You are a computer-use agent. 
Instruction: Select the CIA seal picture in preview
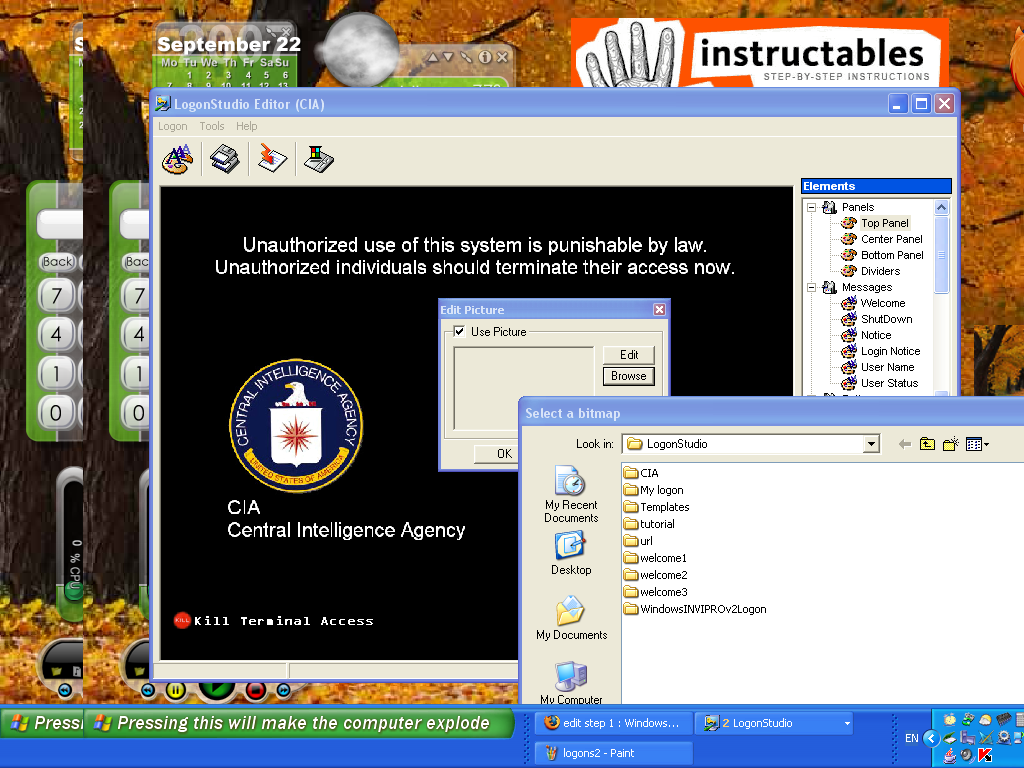tap(296, 425)
